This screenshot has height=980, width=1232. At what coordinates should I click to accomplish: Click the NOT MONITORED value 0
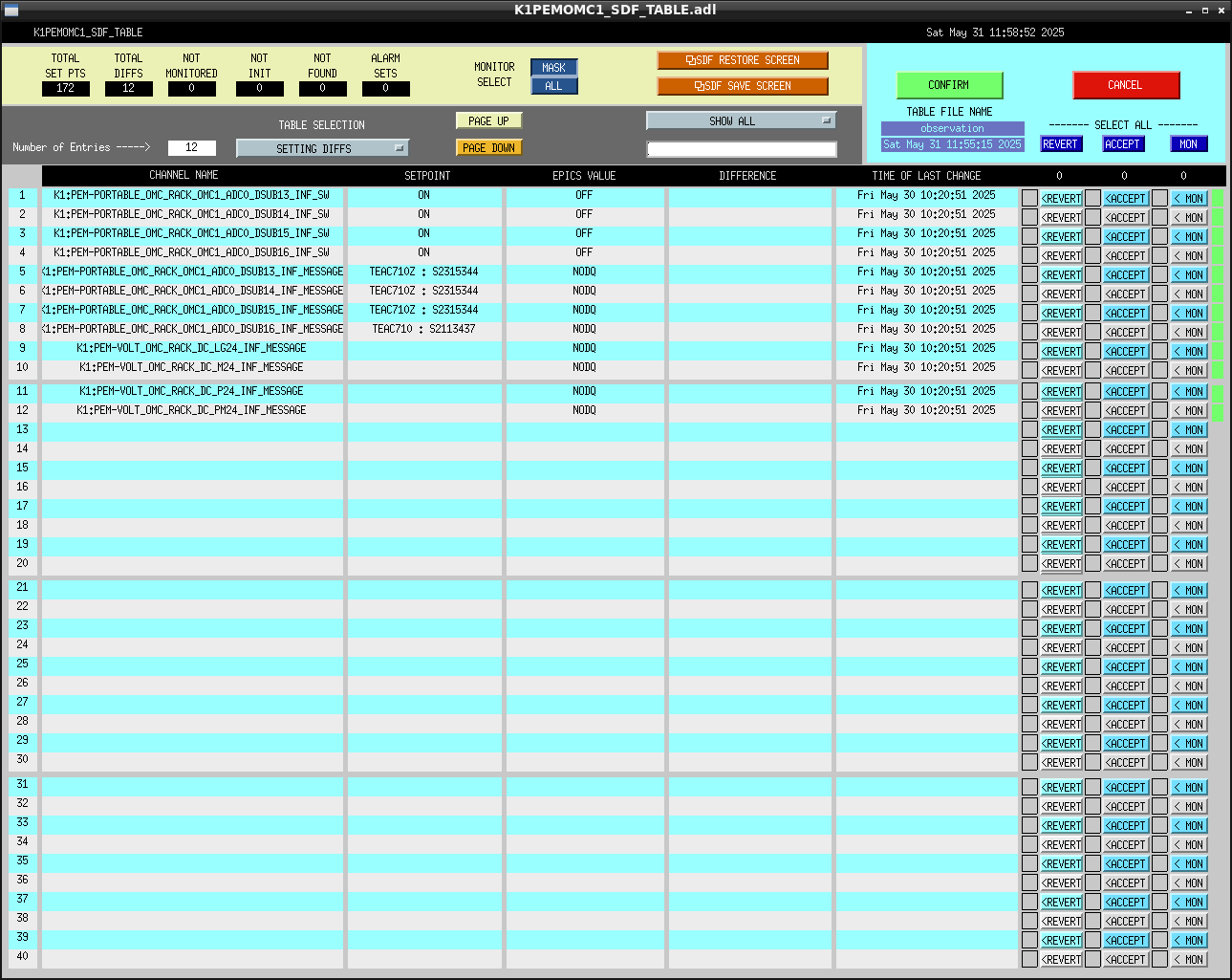[x=192, y=88]
